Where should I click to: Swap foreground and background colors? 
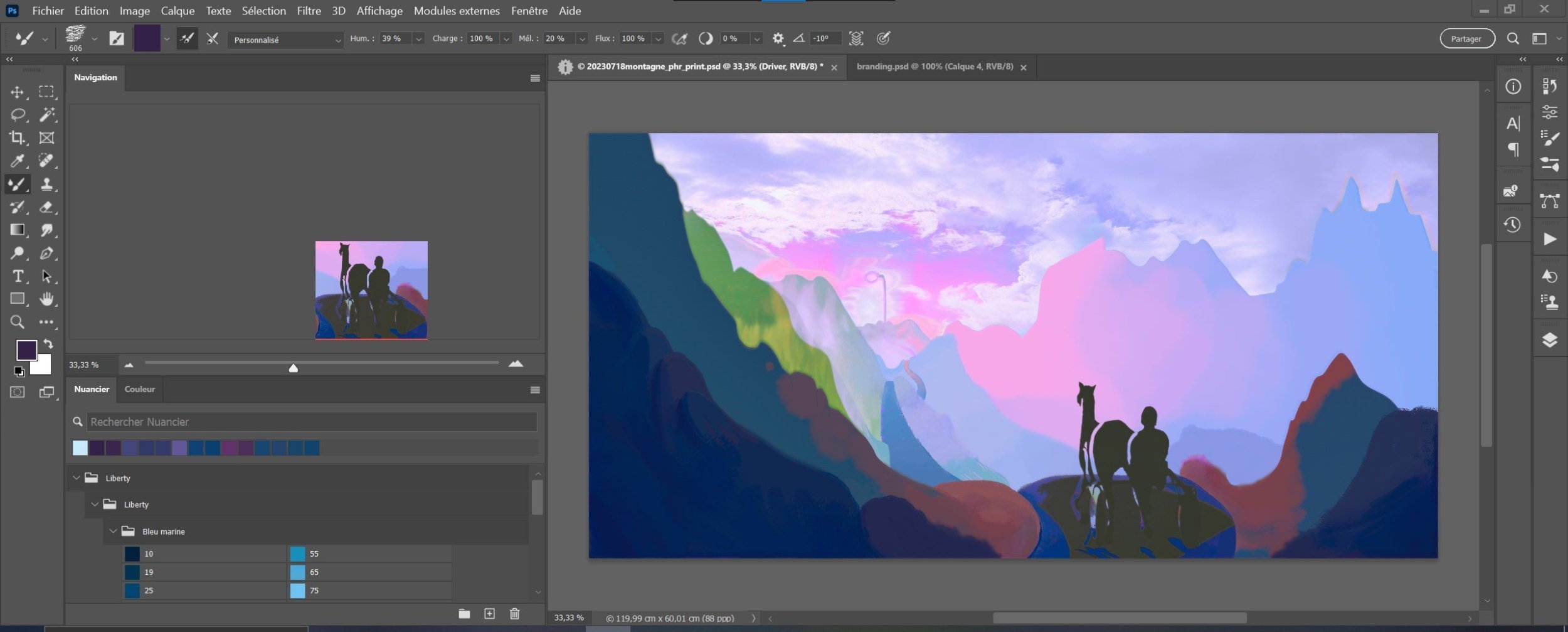tap(48, 344)
